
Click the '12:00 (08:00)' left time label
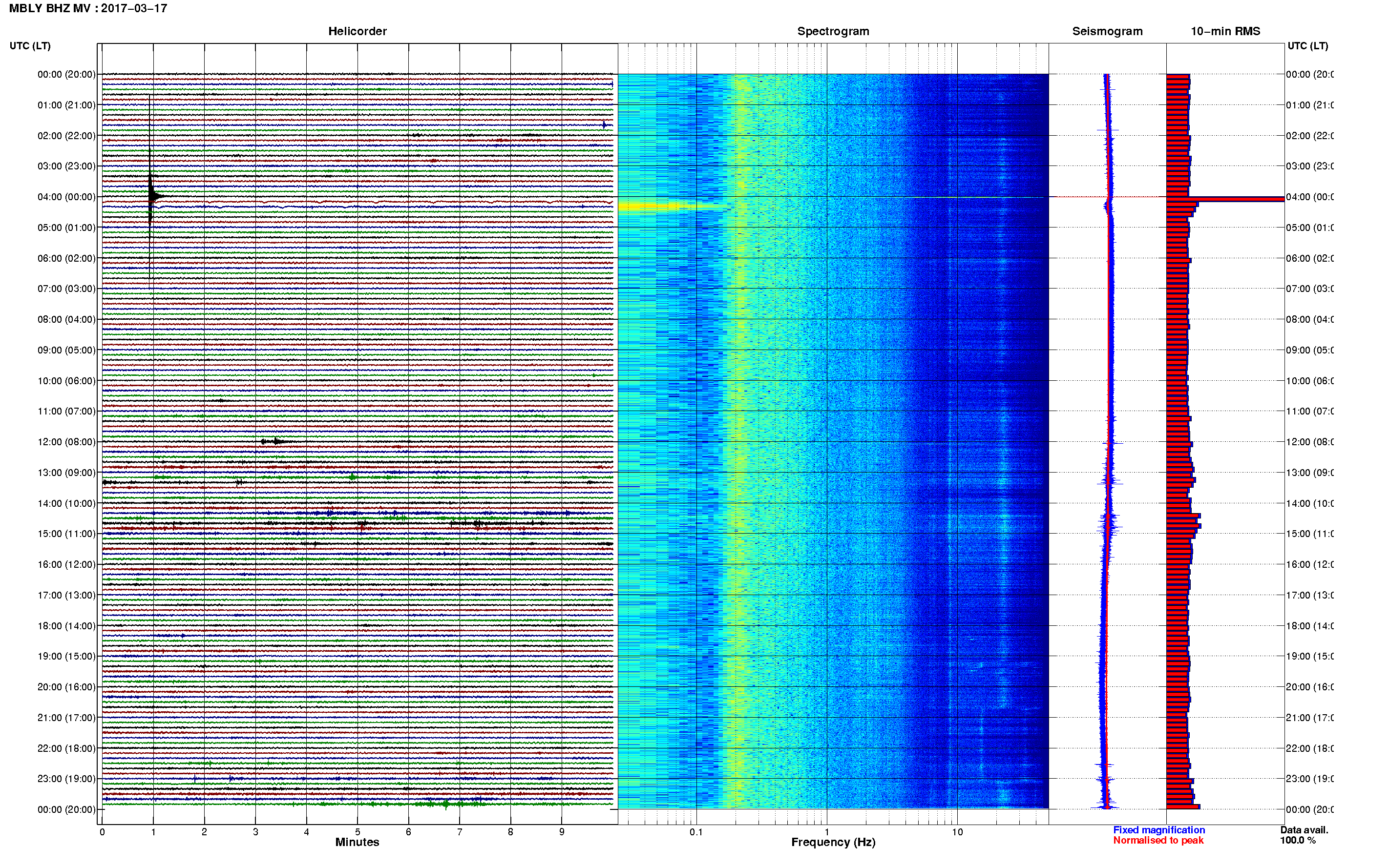(x=66, y=442)
